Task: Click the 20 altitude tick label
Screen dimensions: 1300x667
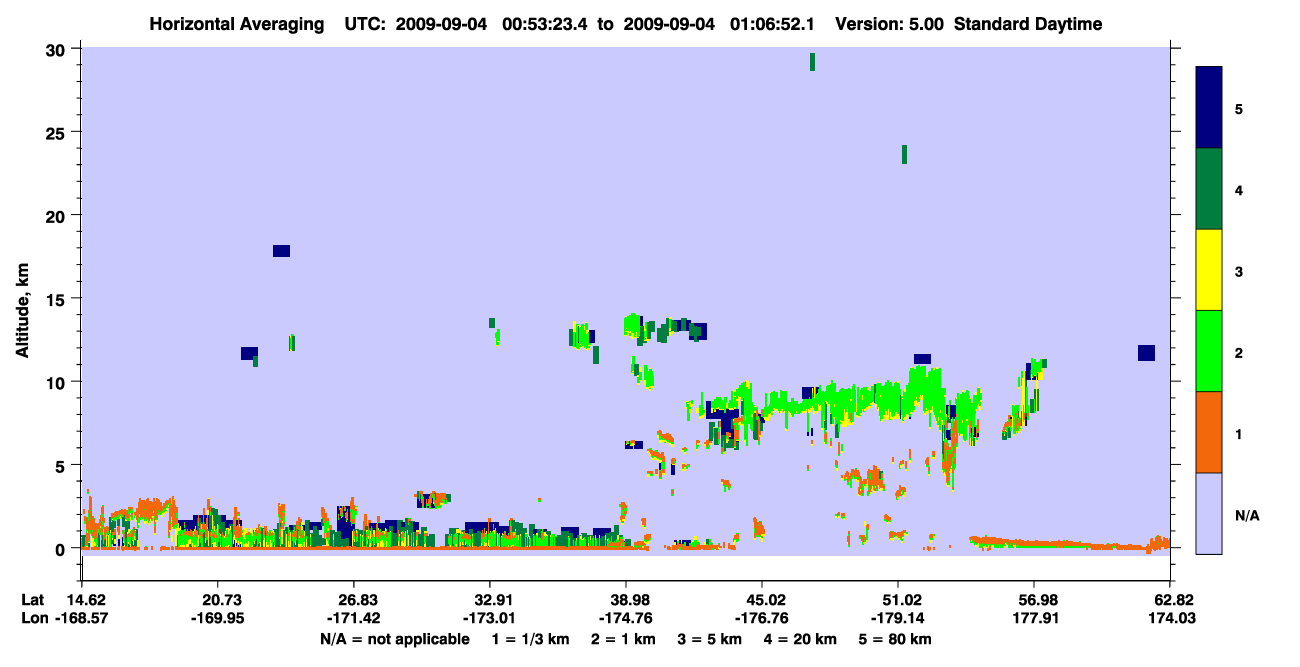Action: pyautogui.click(x=58, y=216)
